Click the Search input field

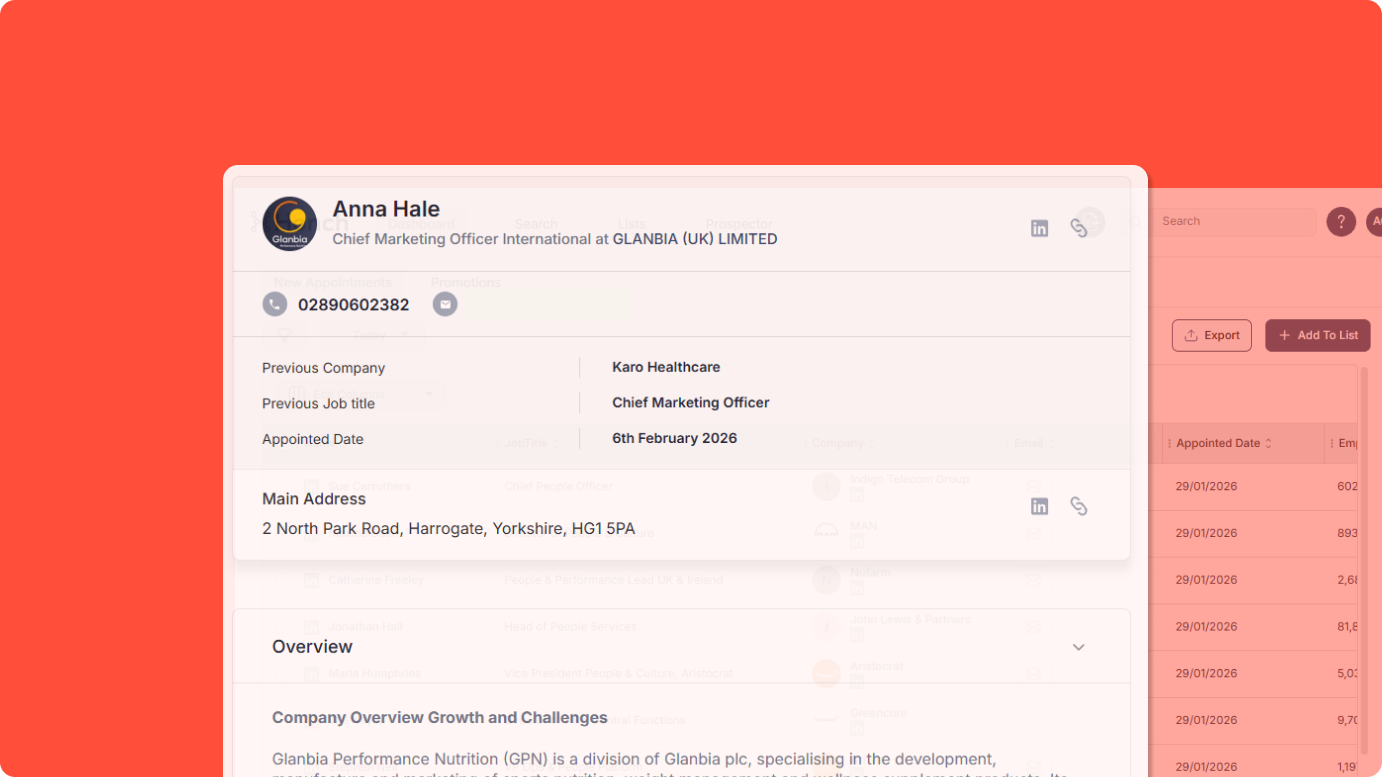1234,222
